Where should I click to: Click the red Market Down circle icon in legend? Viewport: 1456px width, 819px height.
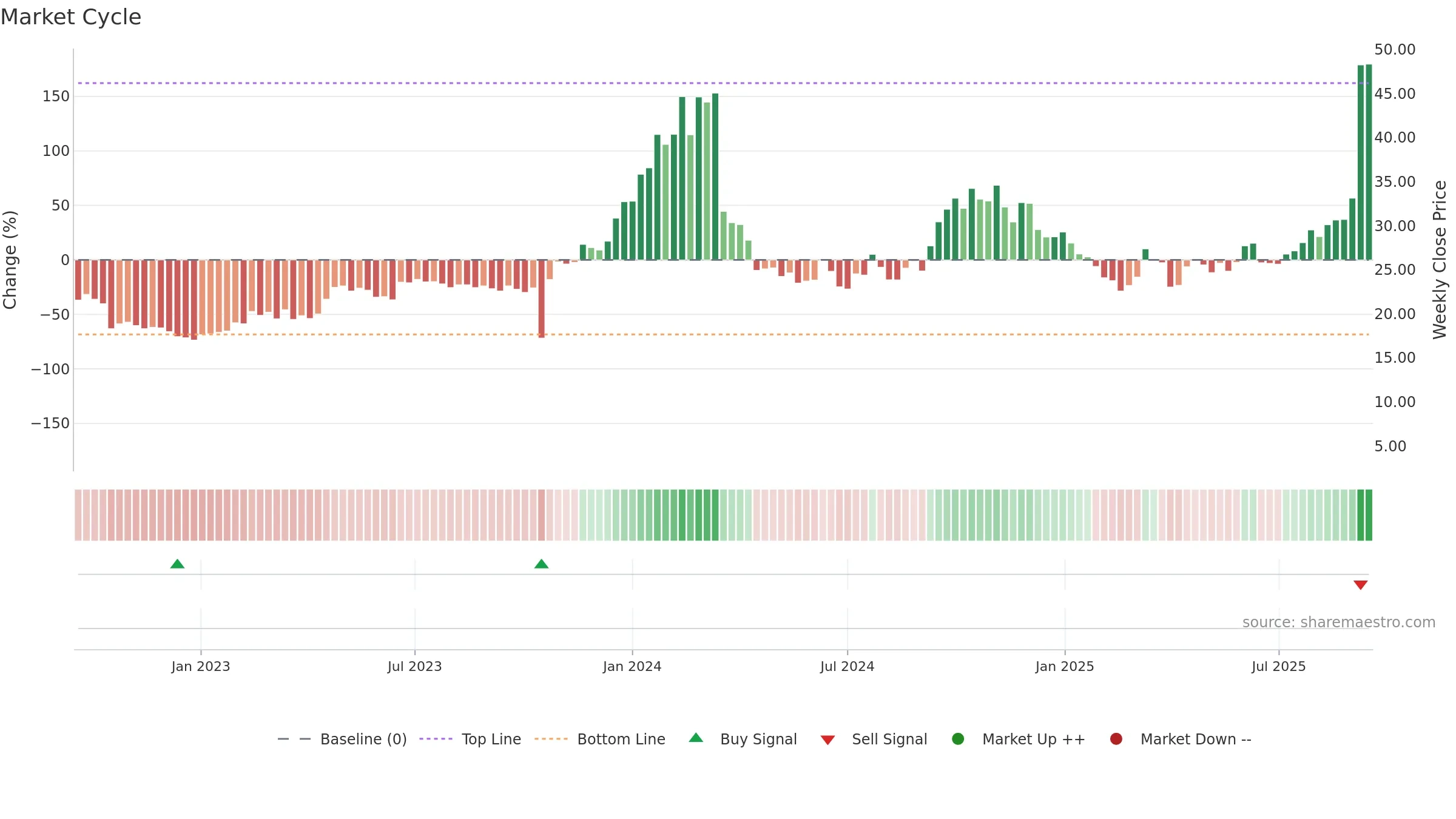[x=1116, y=738]
